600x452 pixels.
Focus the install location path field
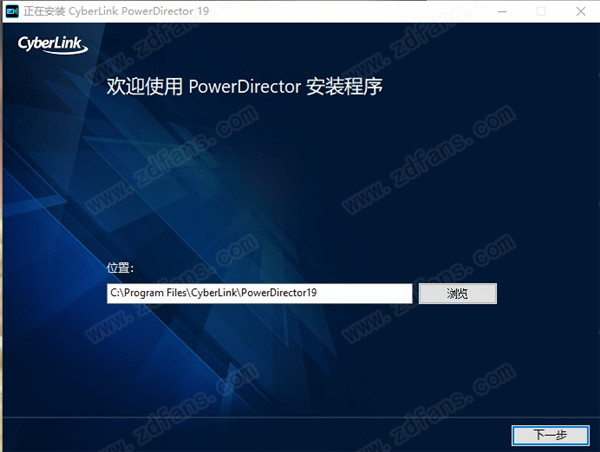click(259, 294)
